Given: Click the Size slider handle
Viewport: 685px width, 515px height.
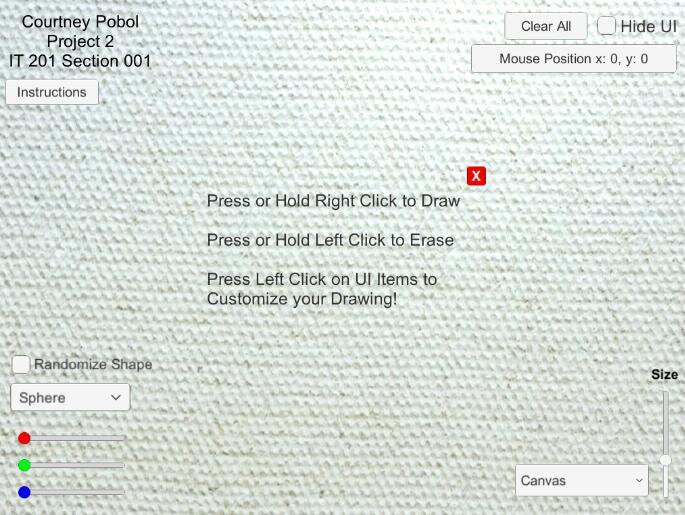Looking at the screenshot, I should coord(665,460).
